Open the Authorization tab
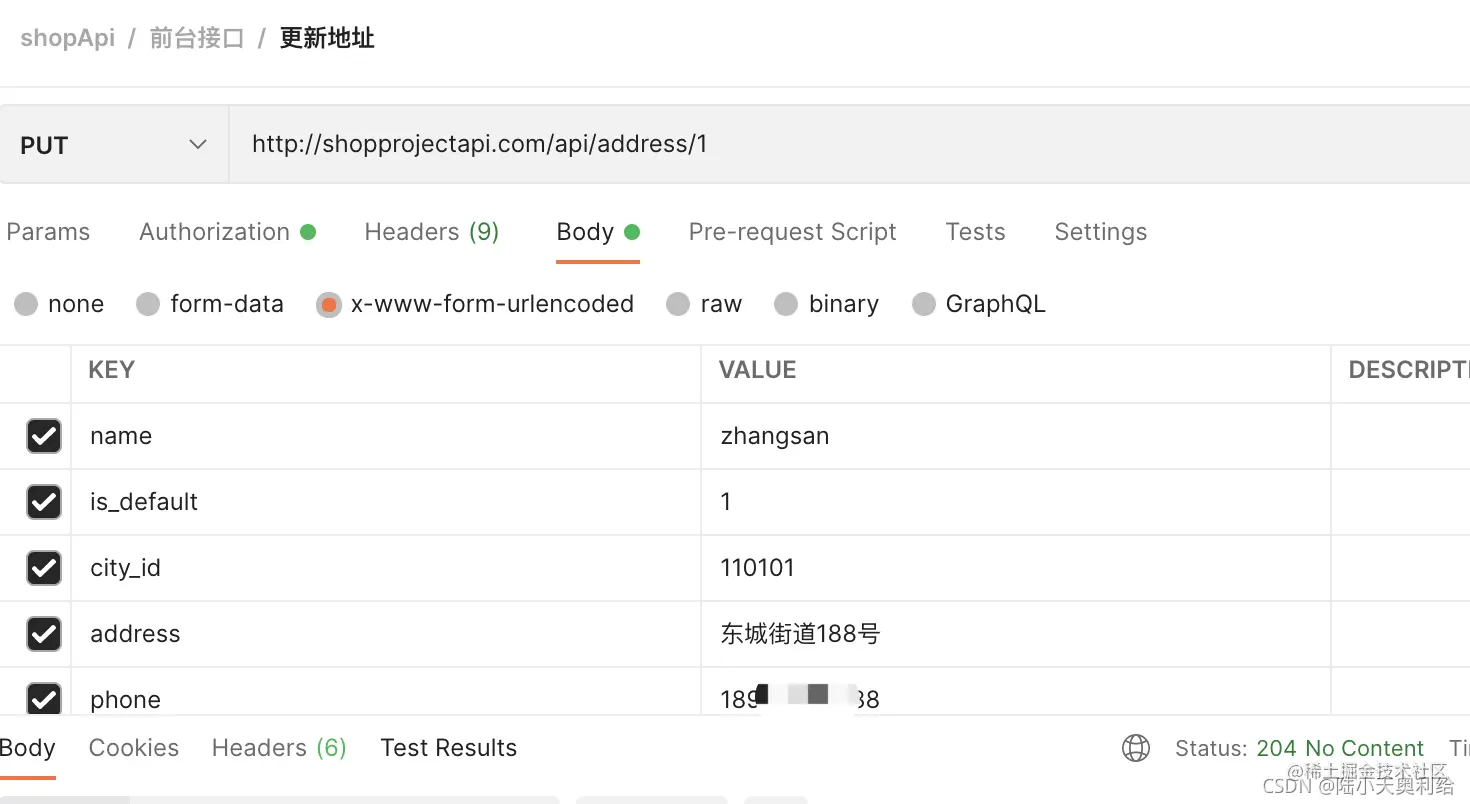Image resolution: width=1470 pixels, height=804 pixels. [227, 232]
